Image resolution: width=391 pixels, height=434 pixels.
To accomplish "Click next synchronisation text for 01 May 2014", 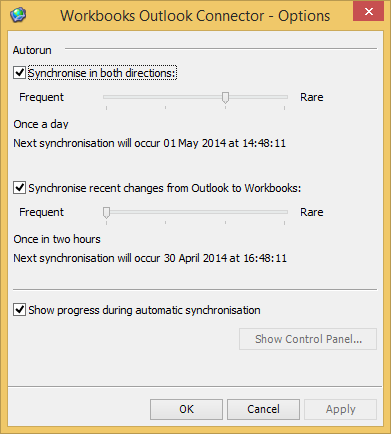I will (x=150, y=143).
